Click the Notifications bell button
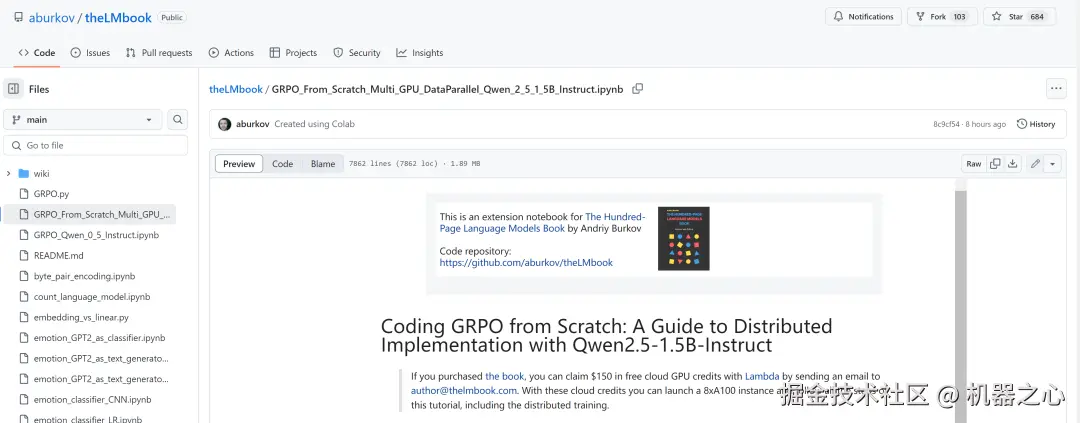The image size is (1080, 423). pyautogui.click(x=863, y=17)
